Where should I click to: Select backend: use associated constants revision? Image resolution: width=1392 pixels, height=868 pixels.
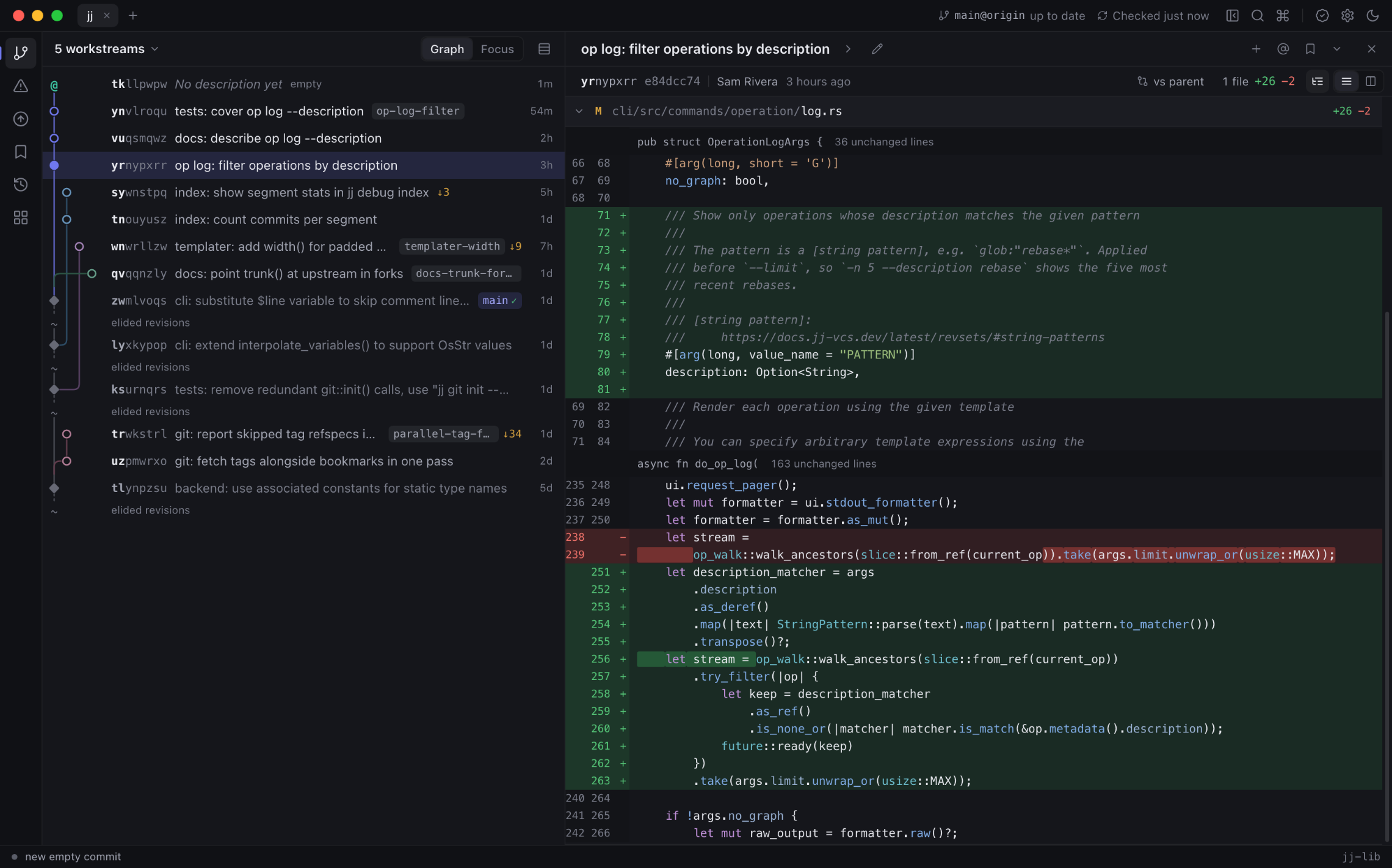click(x=303, y=488)
